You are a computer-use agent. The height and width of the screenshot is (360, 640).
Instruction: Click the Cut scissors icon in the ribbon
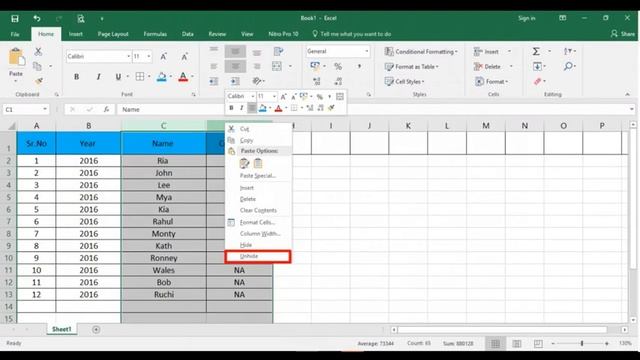coord(38,51)
